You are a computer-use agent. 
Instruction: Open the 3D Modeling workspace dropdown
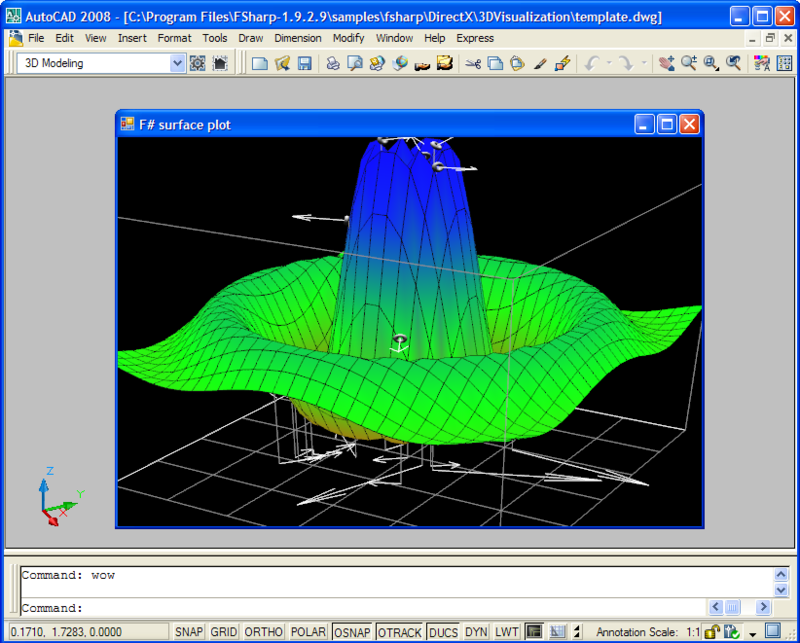click(x=178, y=63)
